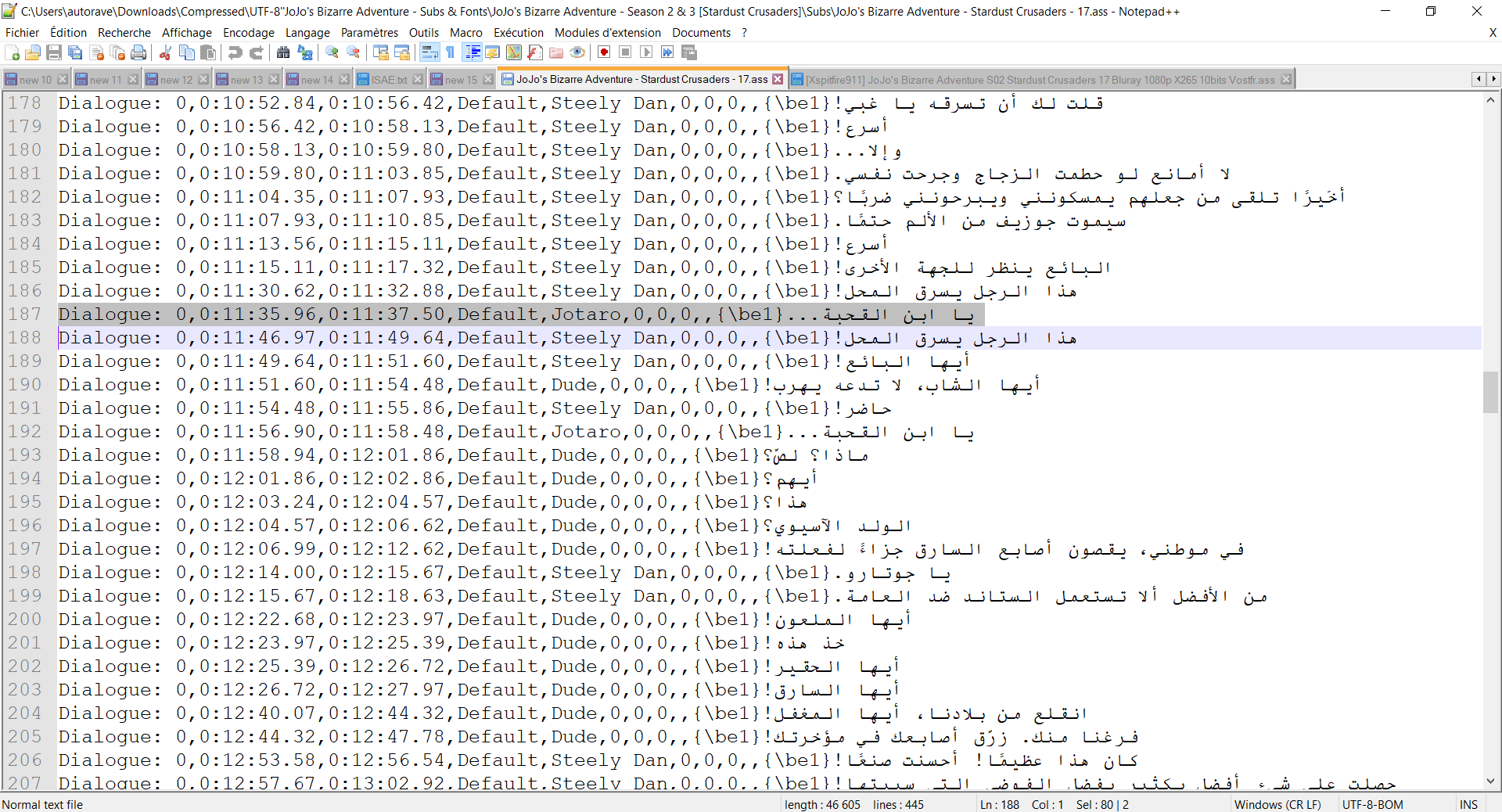Open the Édition menu
The width and height of the screenshot is (1502, 812).
68,33
